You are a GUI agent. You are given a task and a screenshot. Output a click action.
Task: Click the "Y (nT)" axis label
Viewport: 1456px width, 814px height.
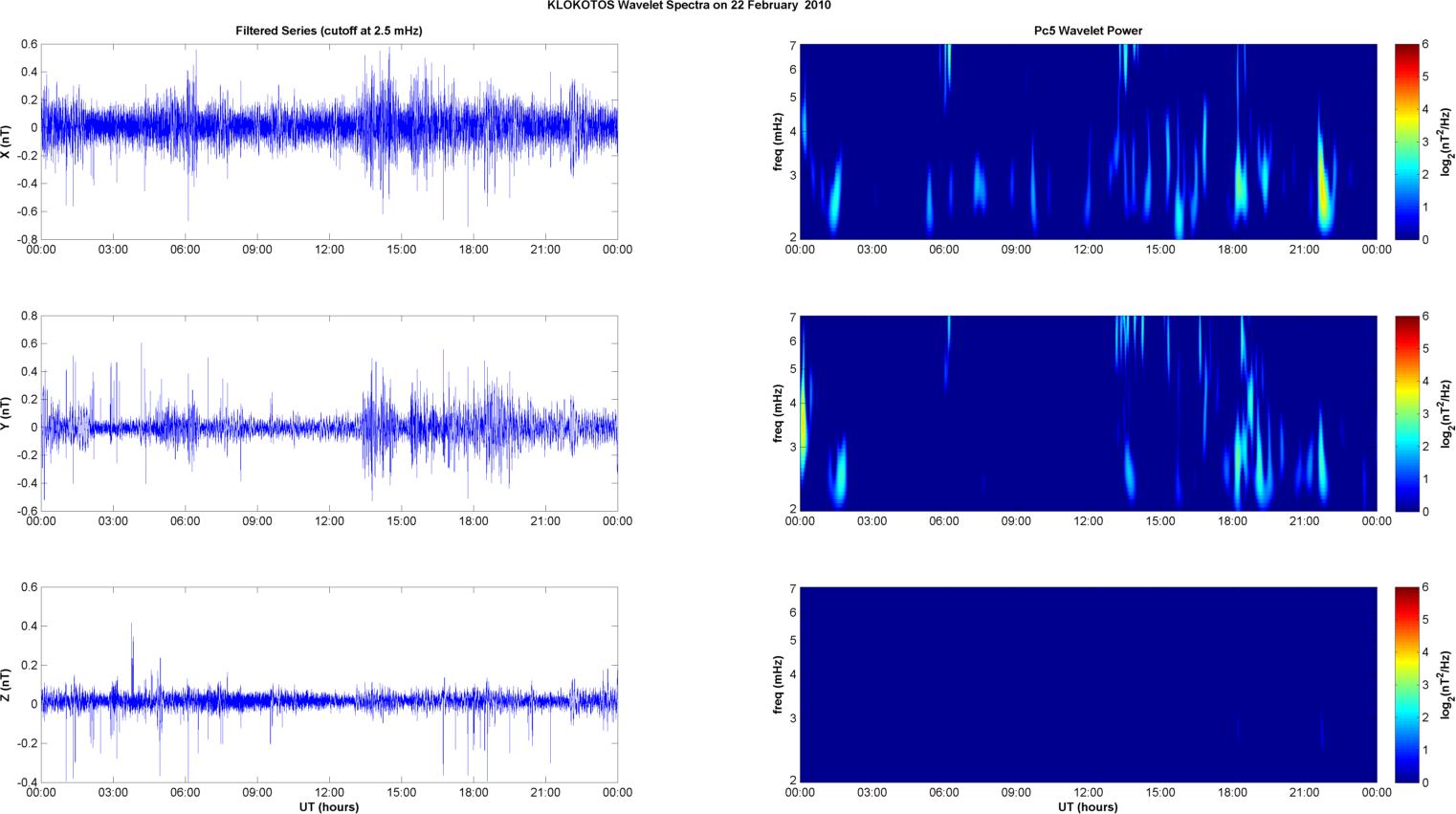pyautogui.click(x=7, y=413)
